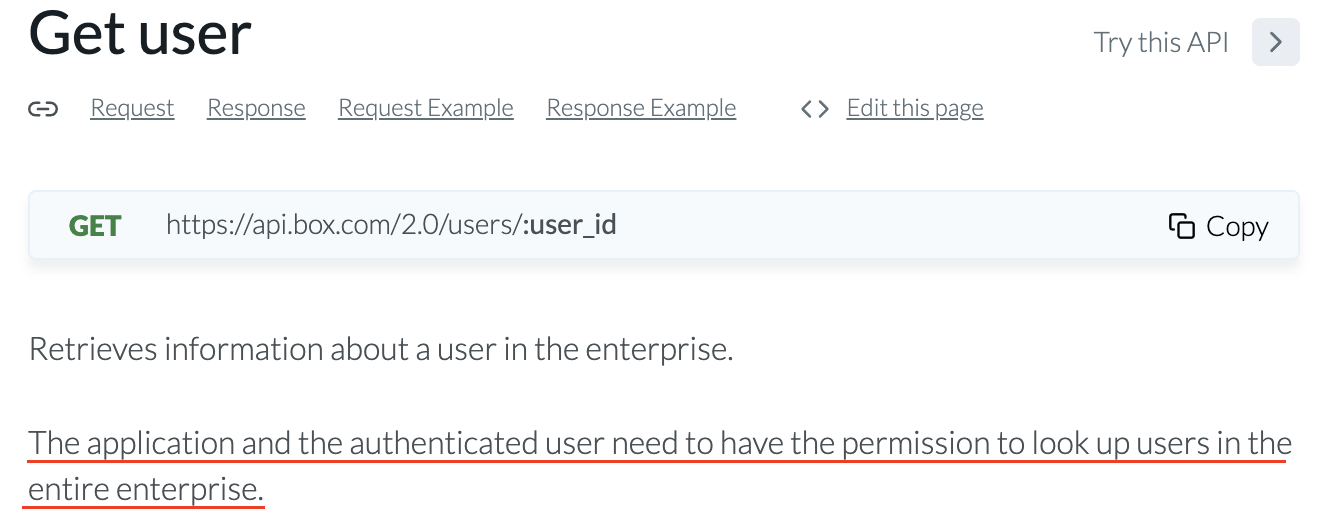Viewport: 1322px width, 524px height.
Task: Jump to the Request section
Action: click(x=132, y=108)
